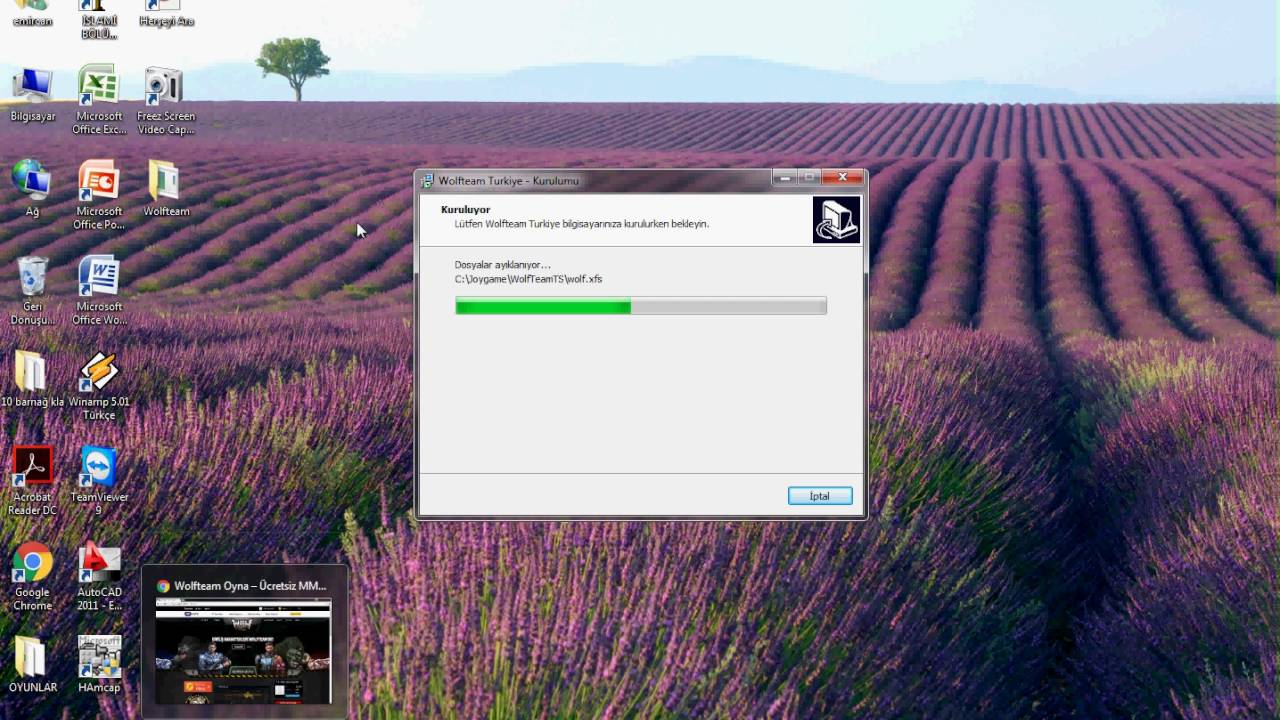This screenshot has width=1280, height=720.
Task: Click the Dosyalar ayıklanıyor status text
Action: tap(502, 265)
